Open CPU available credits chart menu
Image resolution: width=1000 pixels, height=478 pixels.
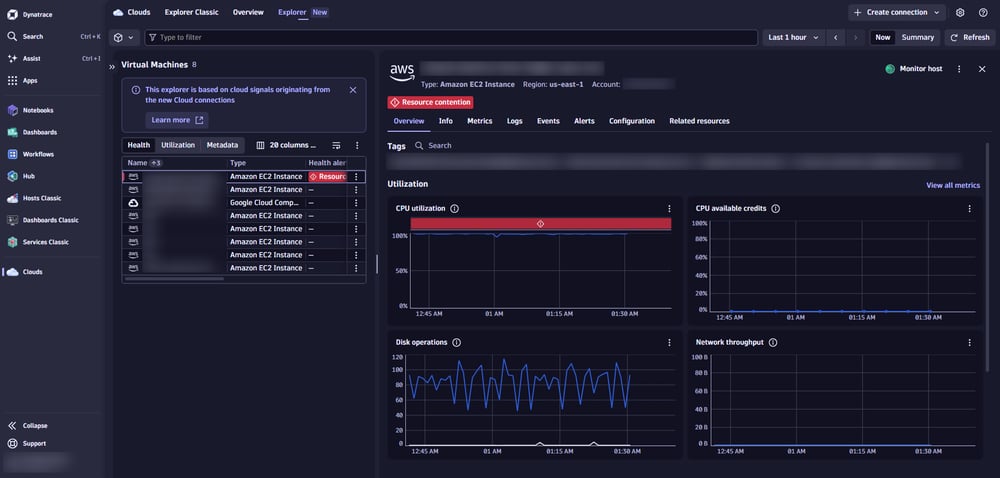pyautogui.click(x=969, y=208)
